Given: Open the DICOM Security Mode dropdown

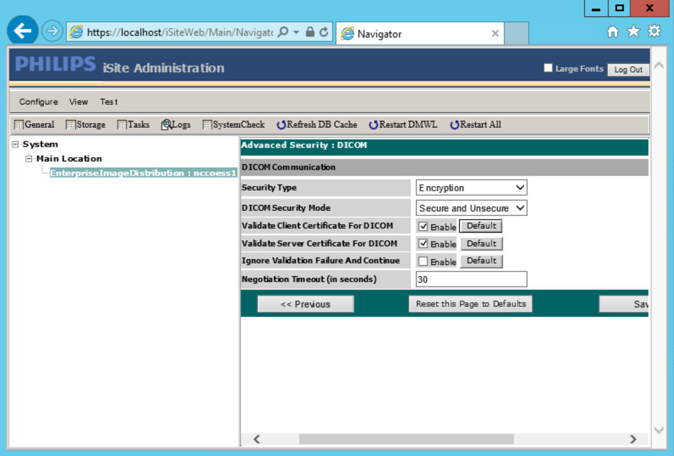Looking at the screenshot, I should (x=471, y=208).
